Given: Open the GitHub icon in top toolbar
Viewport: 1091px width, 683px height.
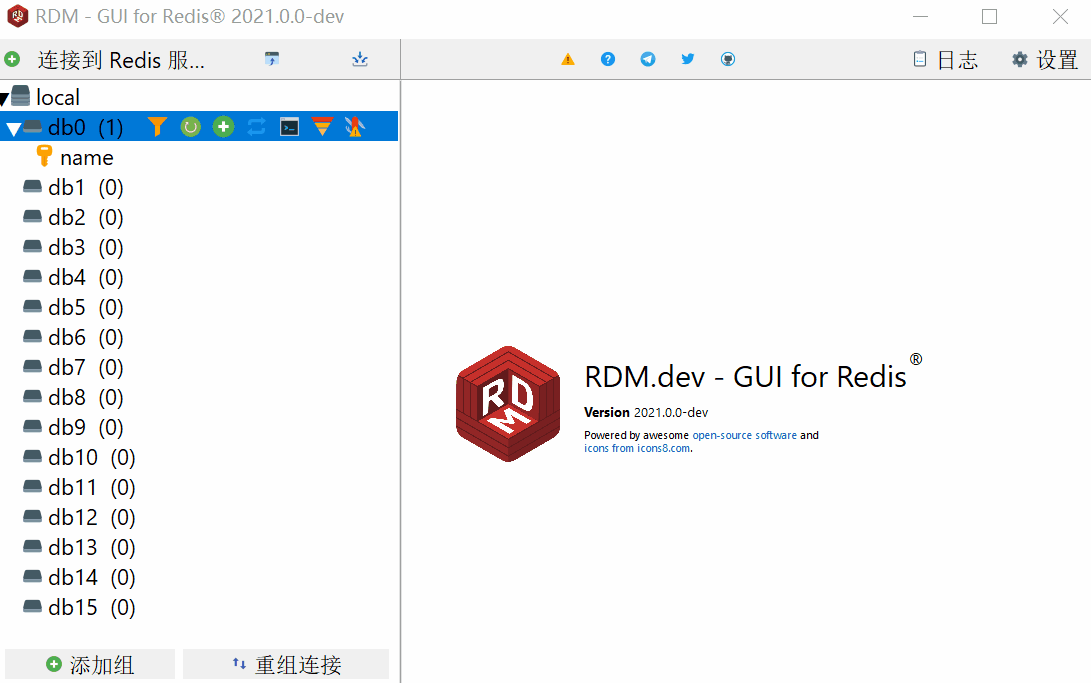Looking at the screenshot, I should (x=727, y=59).
